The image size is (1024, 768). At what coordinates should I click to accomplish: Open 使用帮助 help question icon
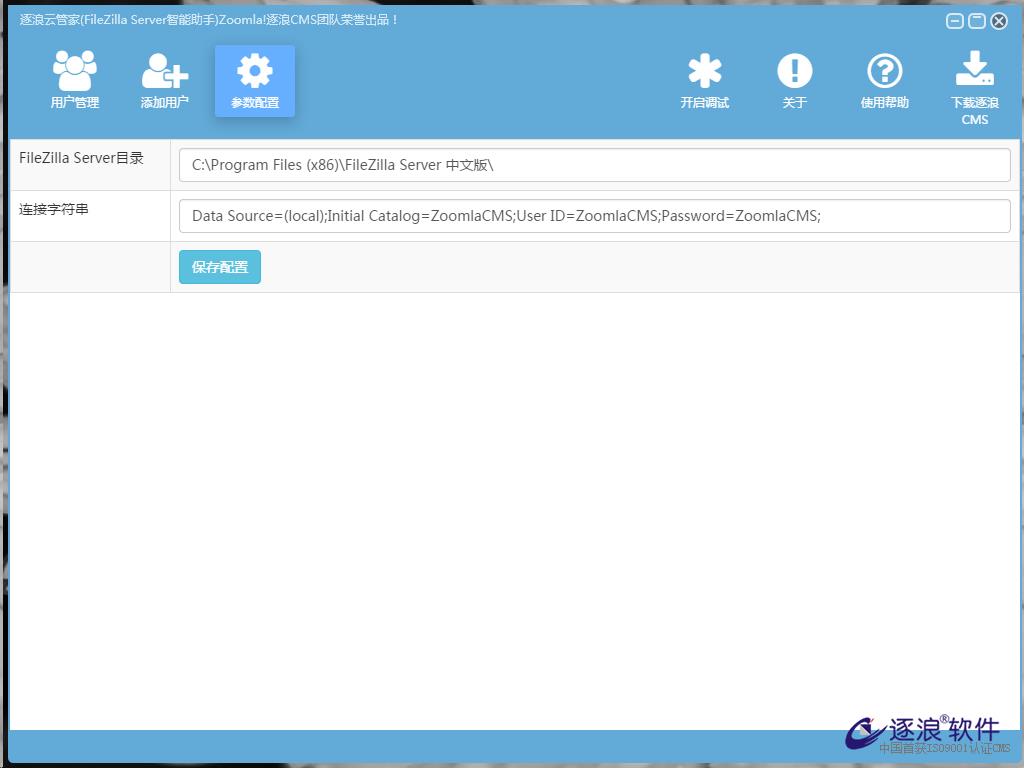coord(885,80)
